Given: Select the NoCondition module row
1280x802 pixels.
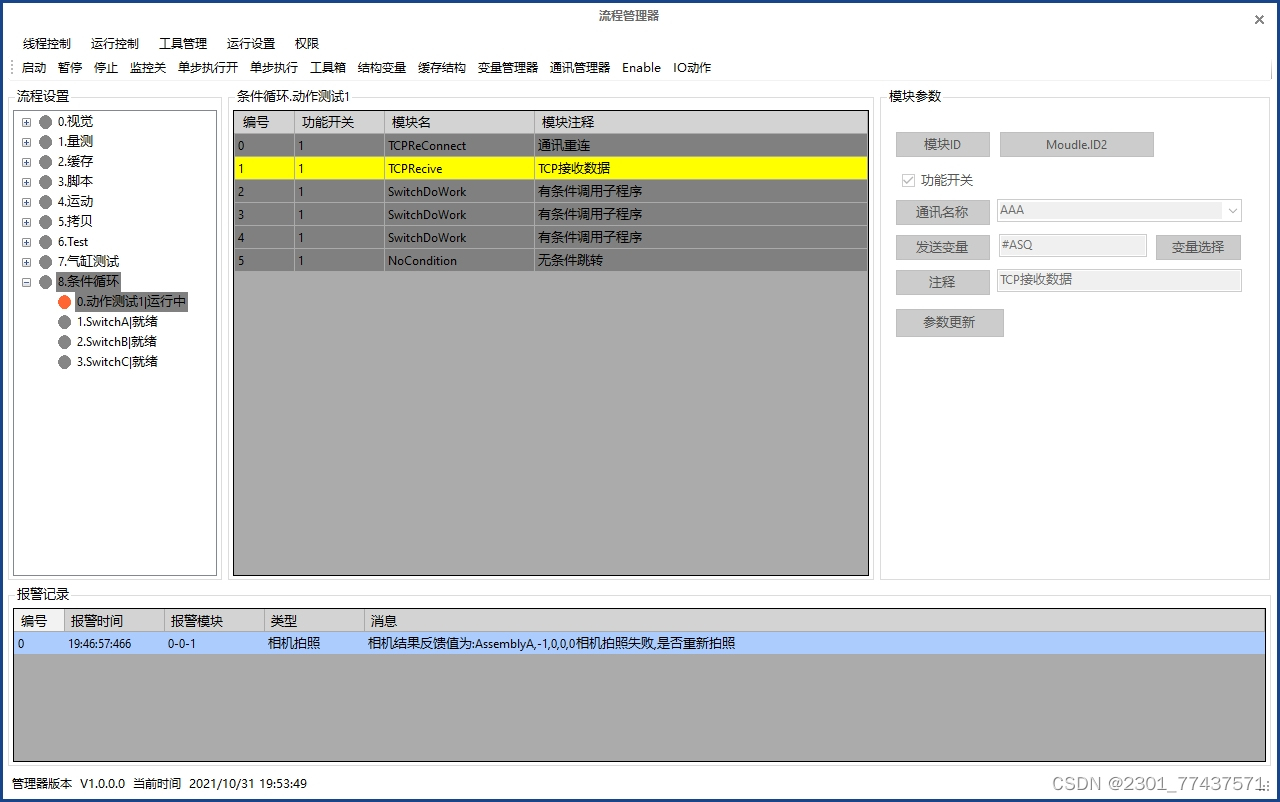Looking at the screenshot, I should coord(551,260).
